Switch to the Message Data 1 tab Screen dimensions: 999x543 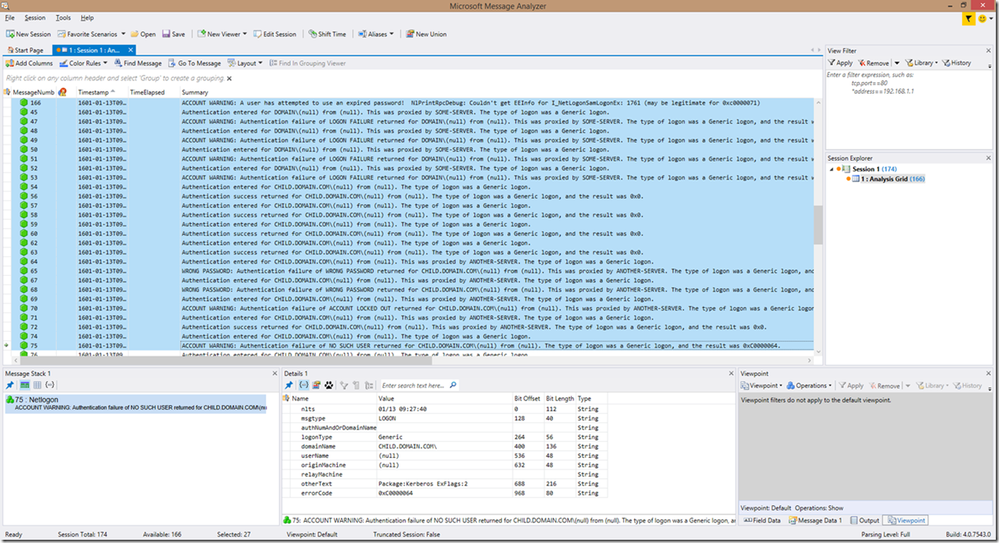tap(816, 520)
